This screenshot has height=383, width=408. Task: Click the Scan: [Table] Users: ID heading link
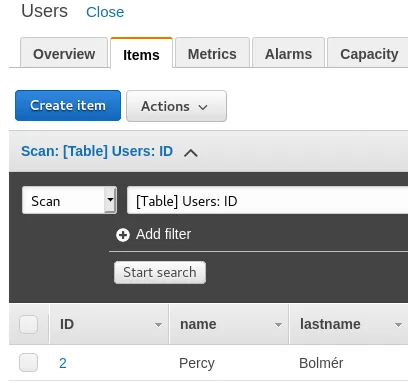pyautogui.click(x=97, y=151)
